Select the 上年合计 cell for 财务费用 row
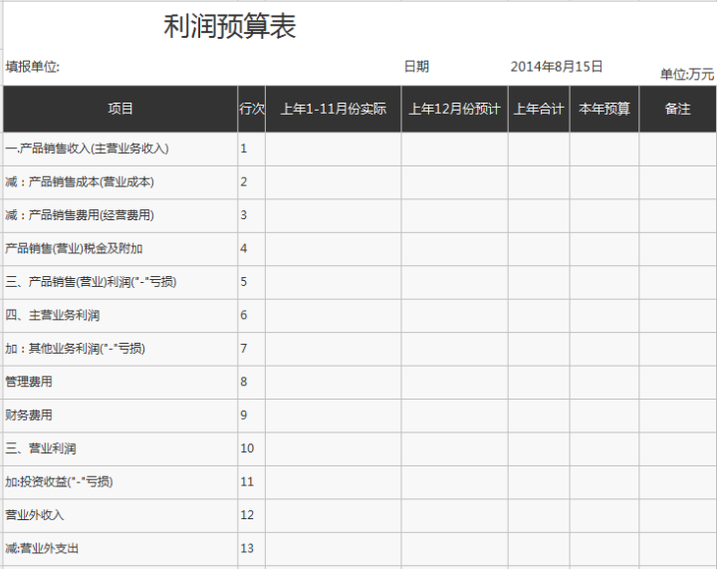Screen dimensions: 720x569 click(x=539, y=415)
